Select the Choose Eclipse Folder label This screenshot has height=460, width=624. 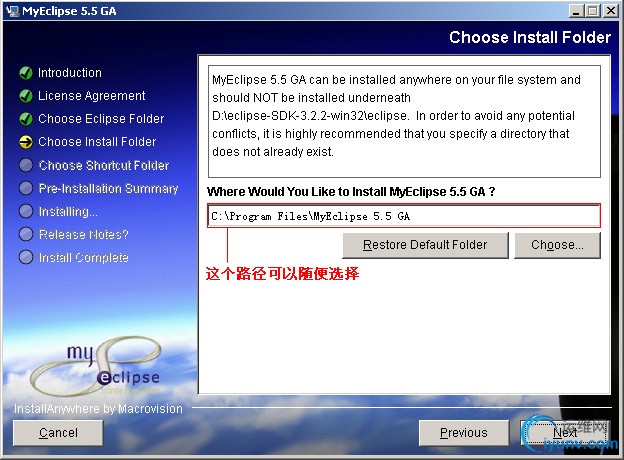point(101,119)
